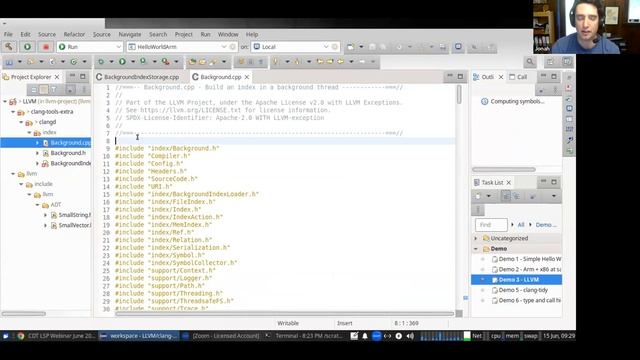640x360 pixels.
Task: Click the New wizard icon in toolbar
Action: click(x=351, y=47)
